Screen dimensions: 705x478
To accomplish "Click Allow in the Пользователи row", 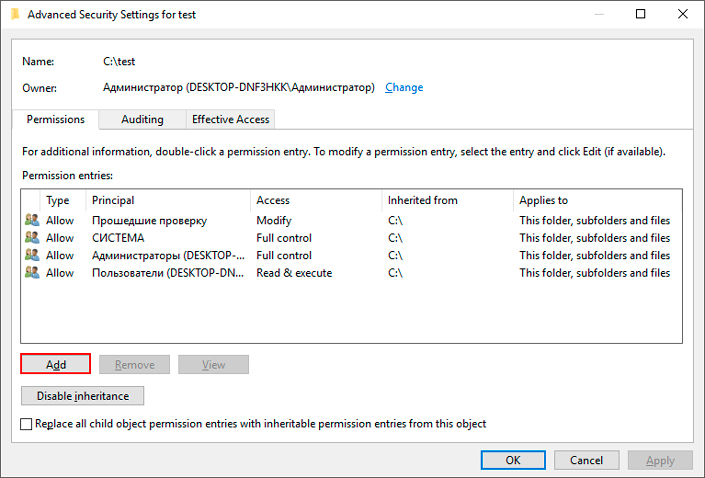I will click(60, 273).
